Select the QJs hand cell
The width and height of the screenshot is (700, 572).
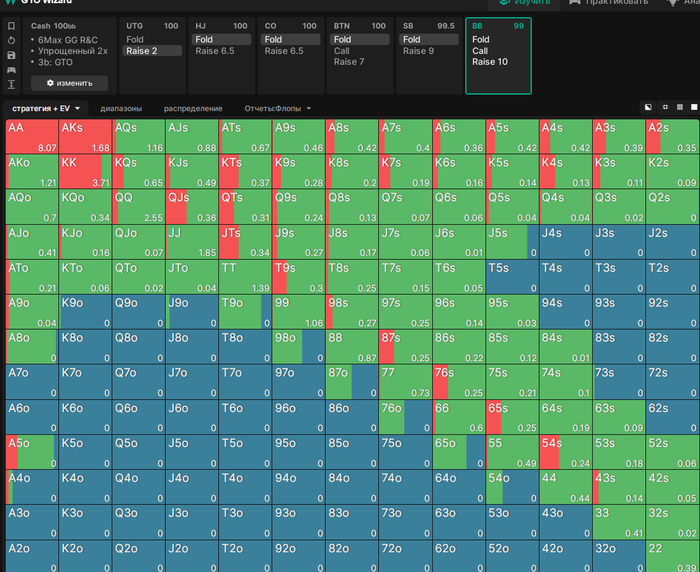(192, 207)
